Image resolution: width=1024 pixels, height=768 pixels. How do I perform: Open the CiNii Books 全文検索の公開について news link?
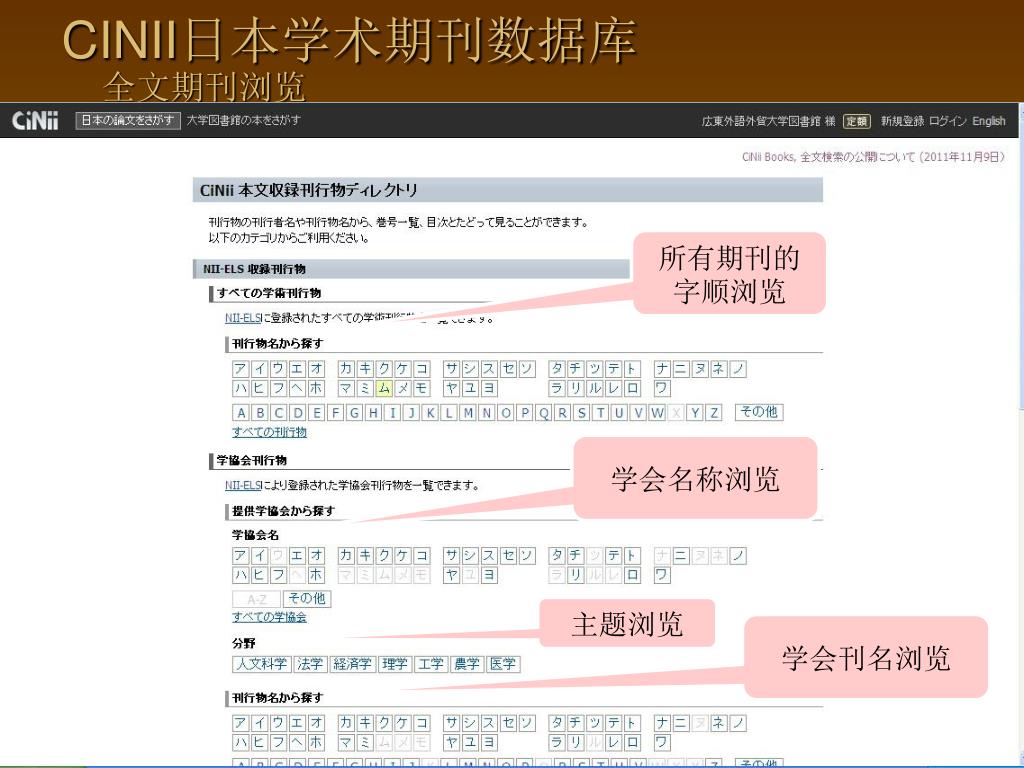click(873, 157)
